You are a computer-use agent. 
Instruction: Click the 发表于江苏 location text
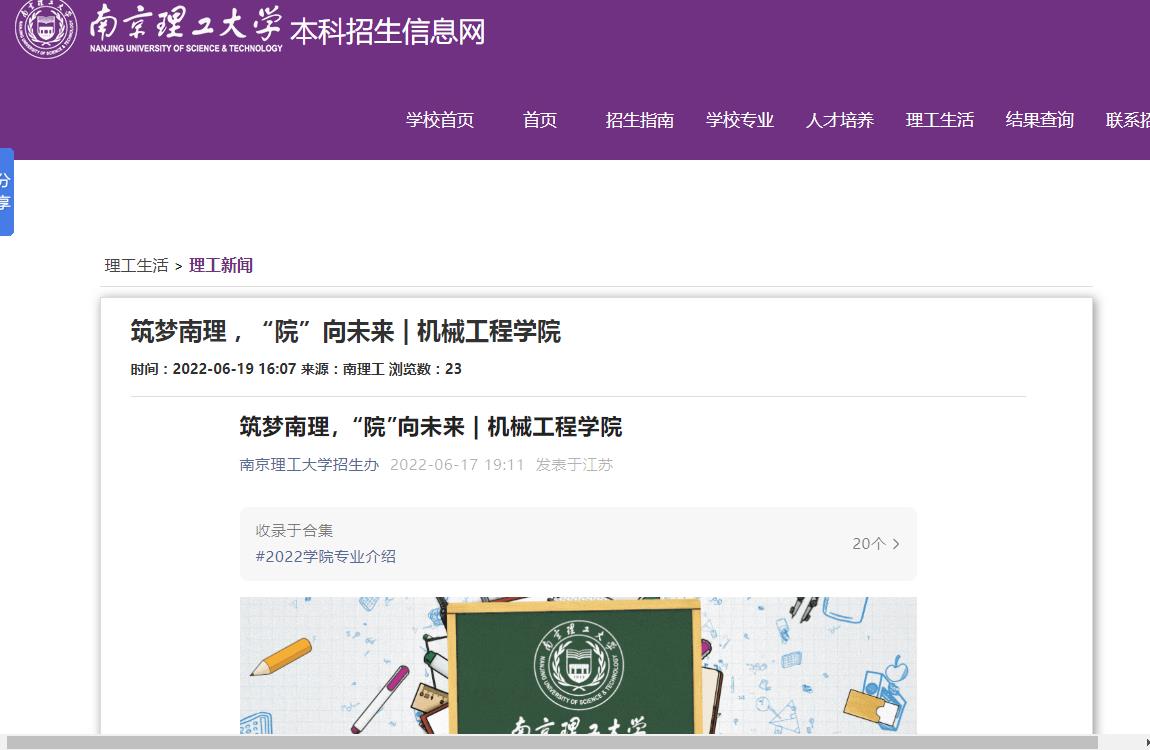(574, 465)
